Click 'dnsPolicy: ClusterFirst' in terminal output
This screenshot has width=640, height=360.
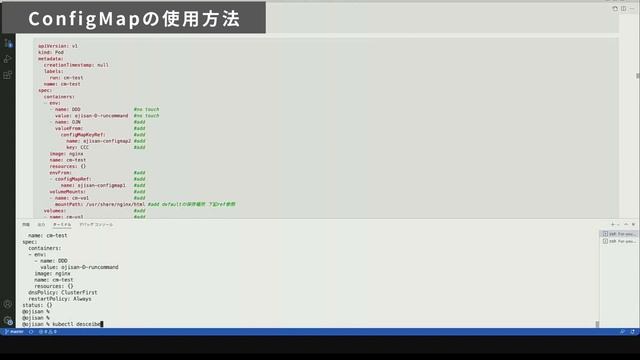coord(63,292)
